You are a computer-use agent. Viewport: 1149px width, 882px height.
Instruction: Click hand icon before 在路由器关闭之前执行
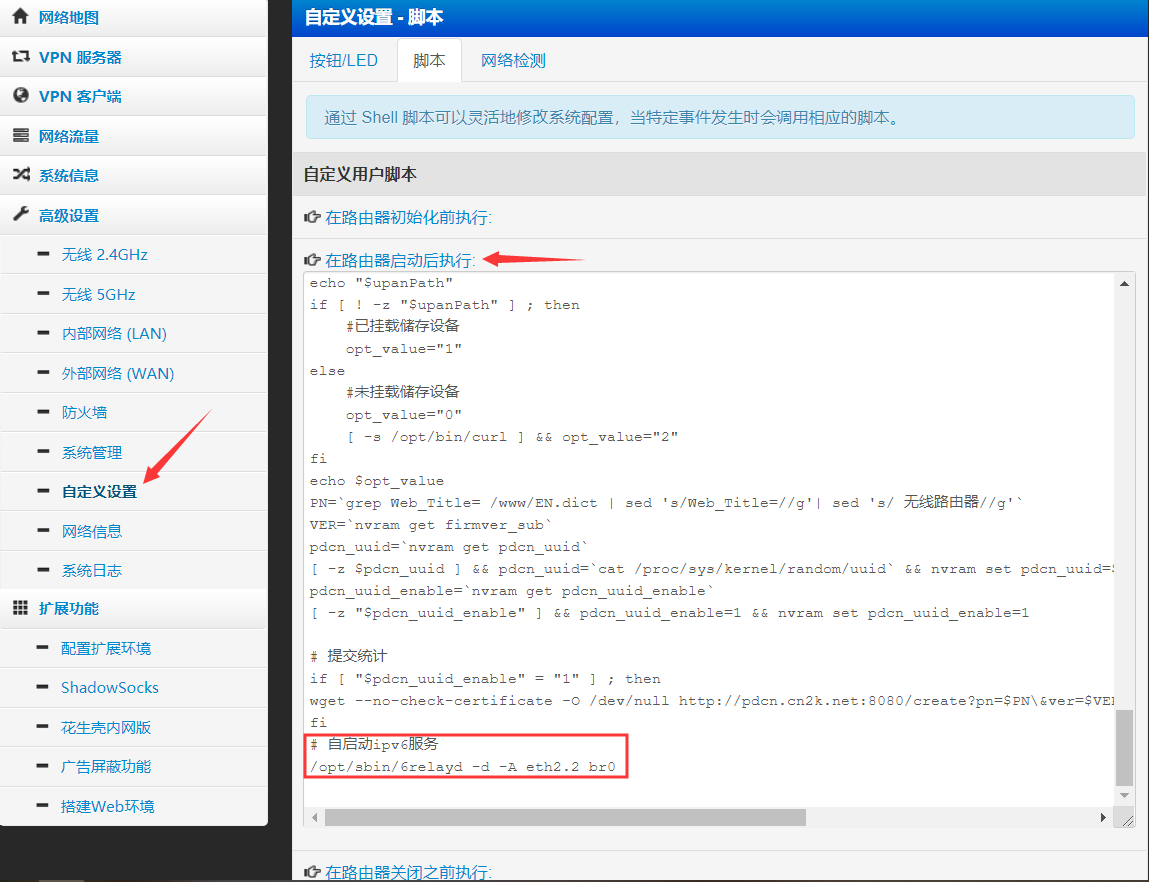pos(312,872)
